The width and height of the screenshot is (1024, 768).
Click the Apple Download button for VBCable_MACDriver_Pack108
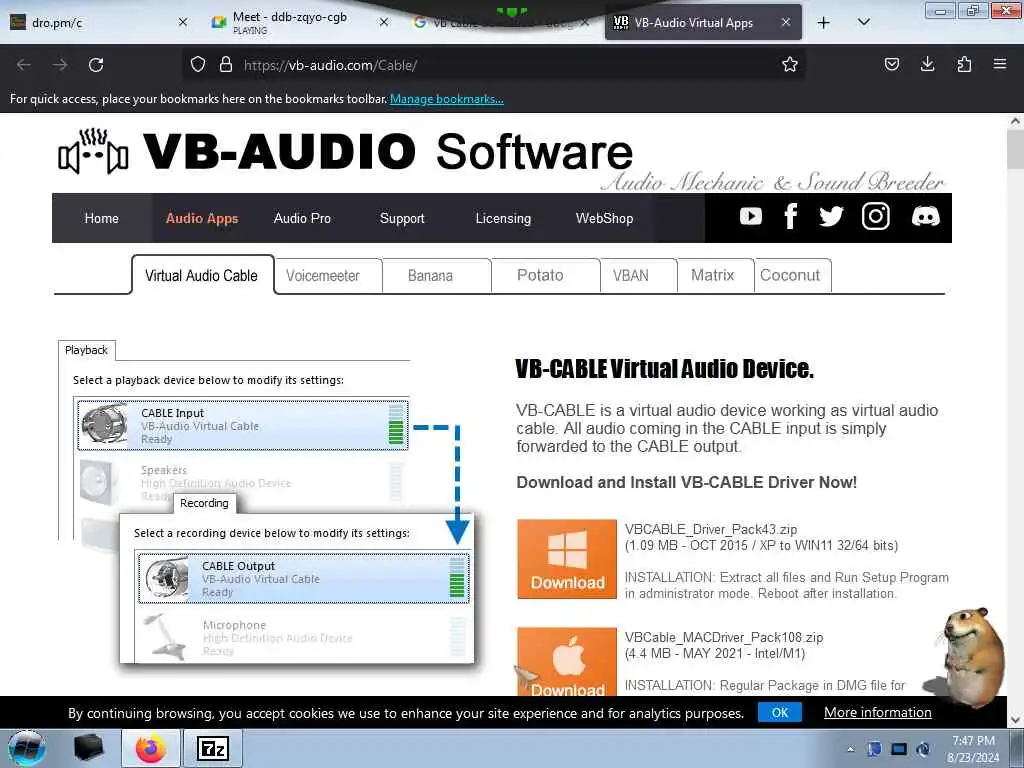pyautogui.click(x=567, y=661)
